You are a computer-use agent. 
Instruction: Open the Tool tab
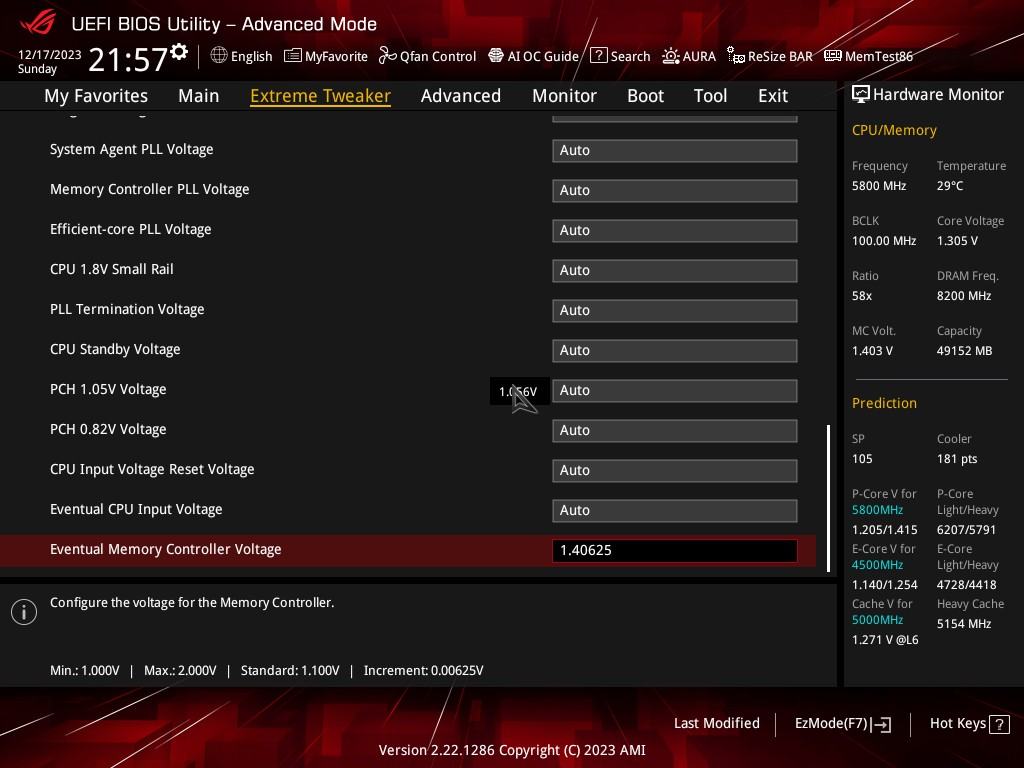(711, 96)
